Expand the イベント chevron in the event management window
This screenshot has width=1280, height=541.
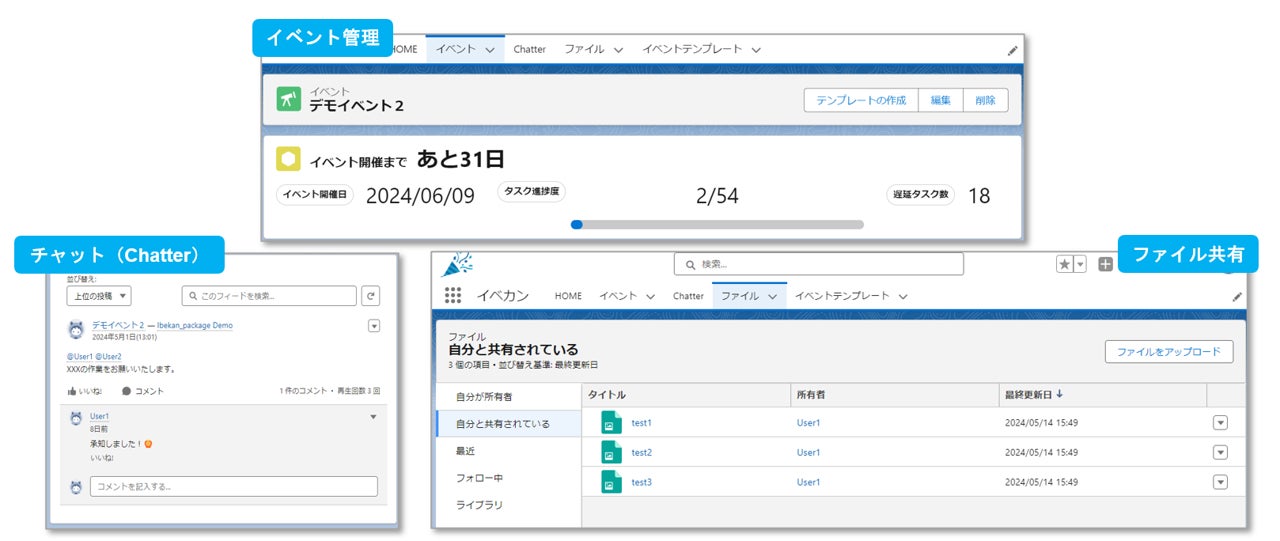490,49
